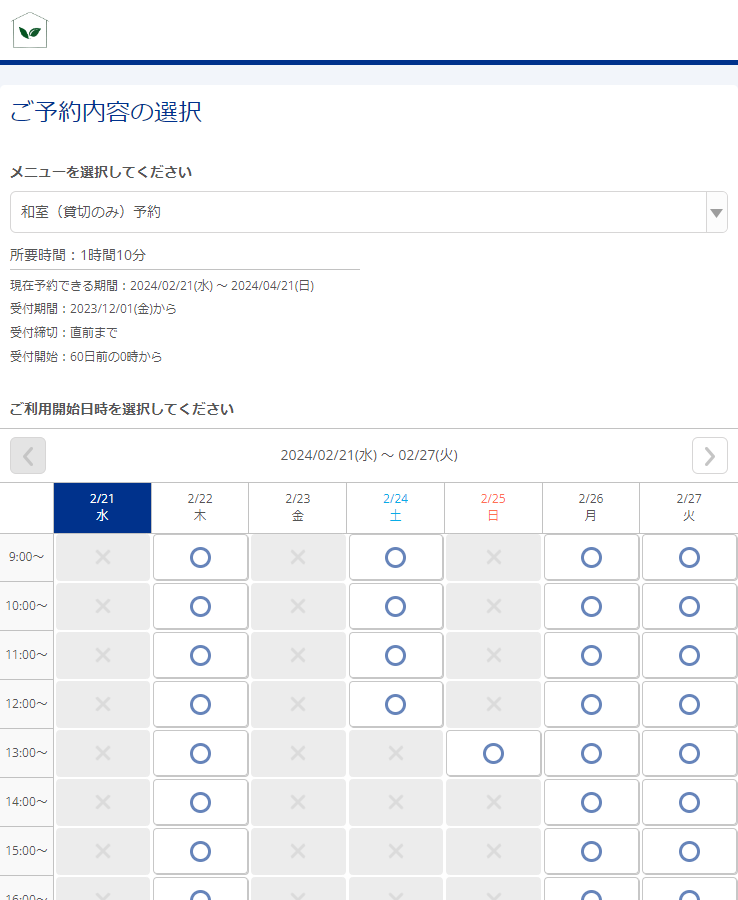Book 15:00 slot on 2/22 Thursday
This screenshot has height=900, width=738.
pyautogui.click(x=200, y=851)
